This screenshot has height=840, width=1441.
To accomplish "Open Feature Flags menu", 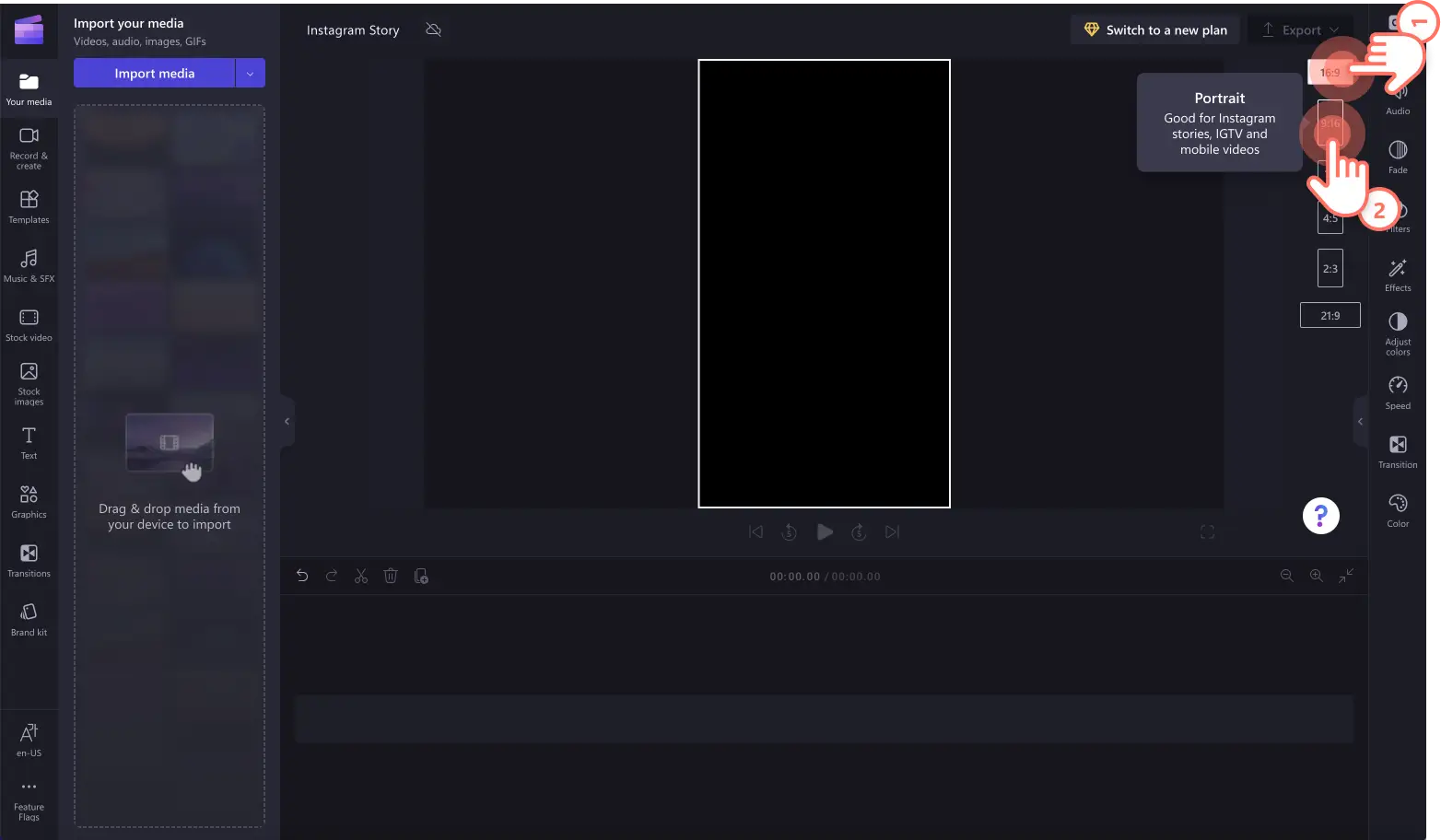I will 29,800.
